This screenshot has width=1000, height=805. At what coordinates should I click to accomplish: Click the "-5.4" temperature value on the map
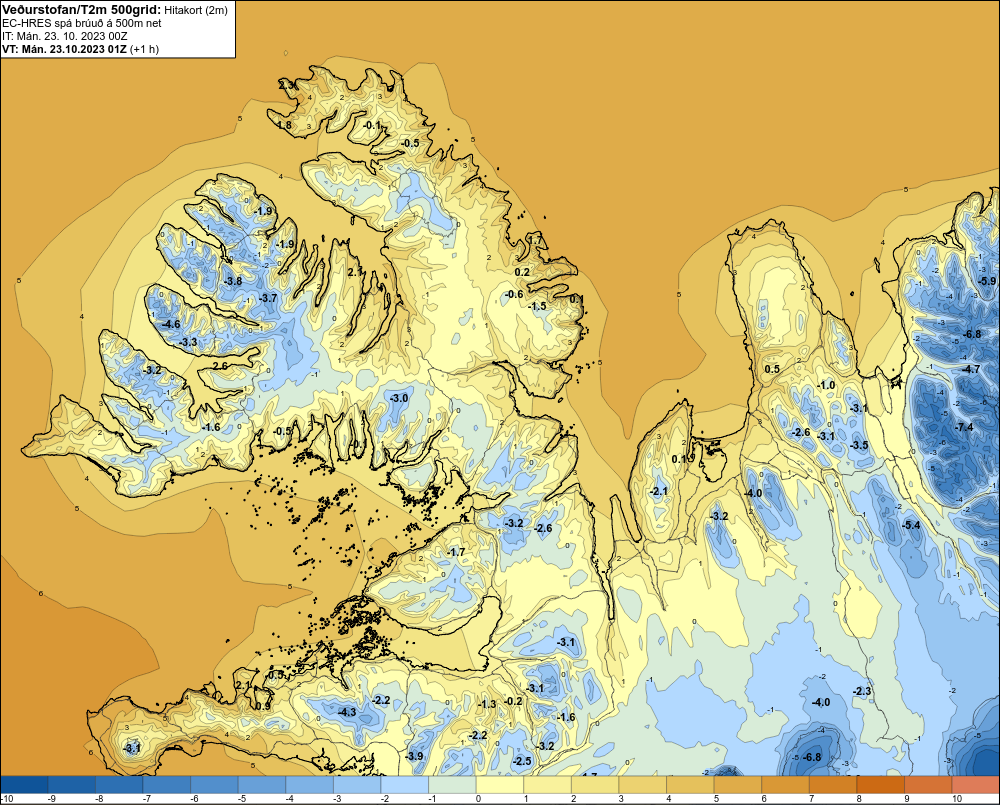pos(911,525)
